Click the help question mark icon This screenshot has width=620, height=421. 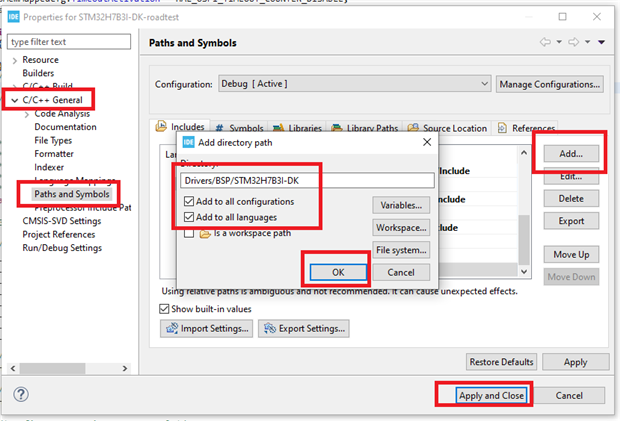coord(21,394)
